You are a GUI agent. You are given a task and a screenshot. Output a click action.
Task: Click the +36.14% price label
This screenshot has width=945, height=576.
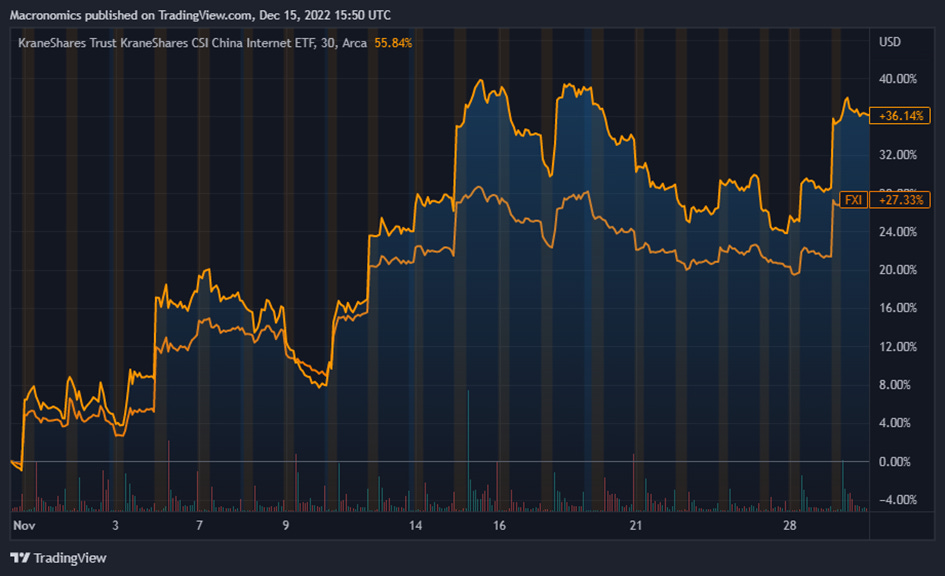(900, 116)
